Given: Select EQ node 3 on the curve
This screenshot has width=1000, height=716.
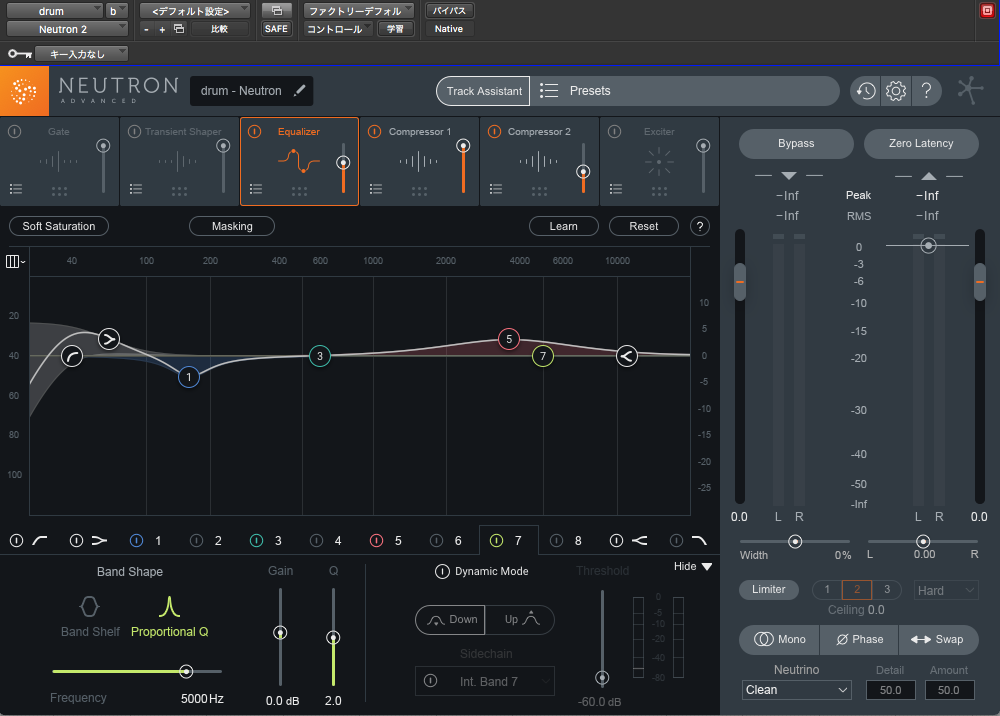Looking at the screenshot, I should click(x=320, y=356).
